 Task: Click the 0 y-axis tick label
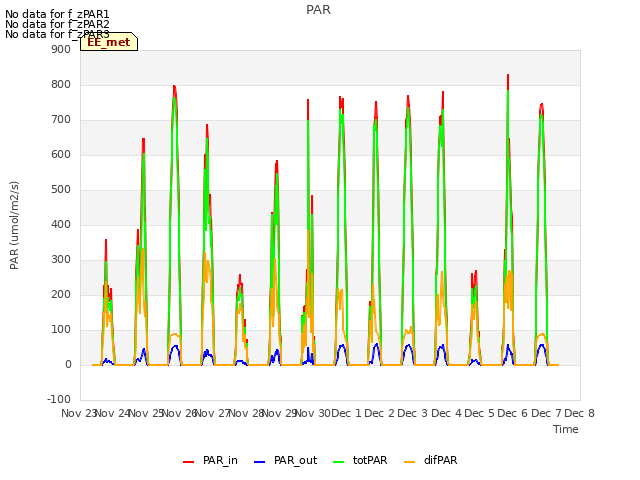[x=68, y=364]
